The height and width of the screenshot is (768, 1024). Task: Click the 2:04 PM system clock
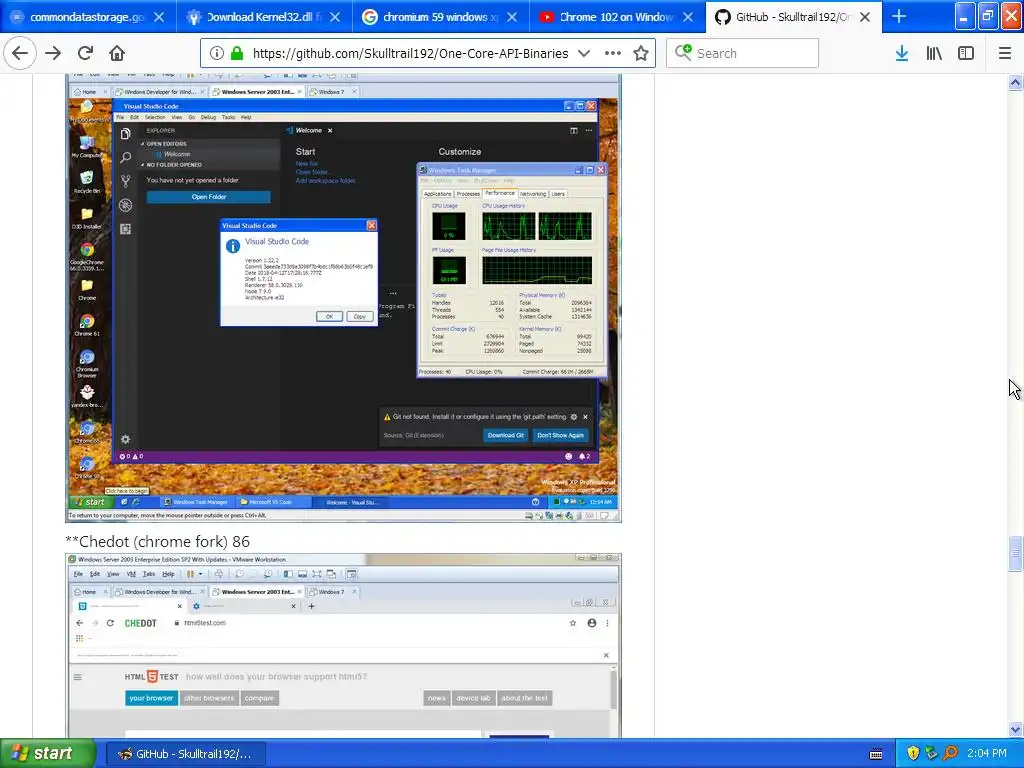click(987, 754)
